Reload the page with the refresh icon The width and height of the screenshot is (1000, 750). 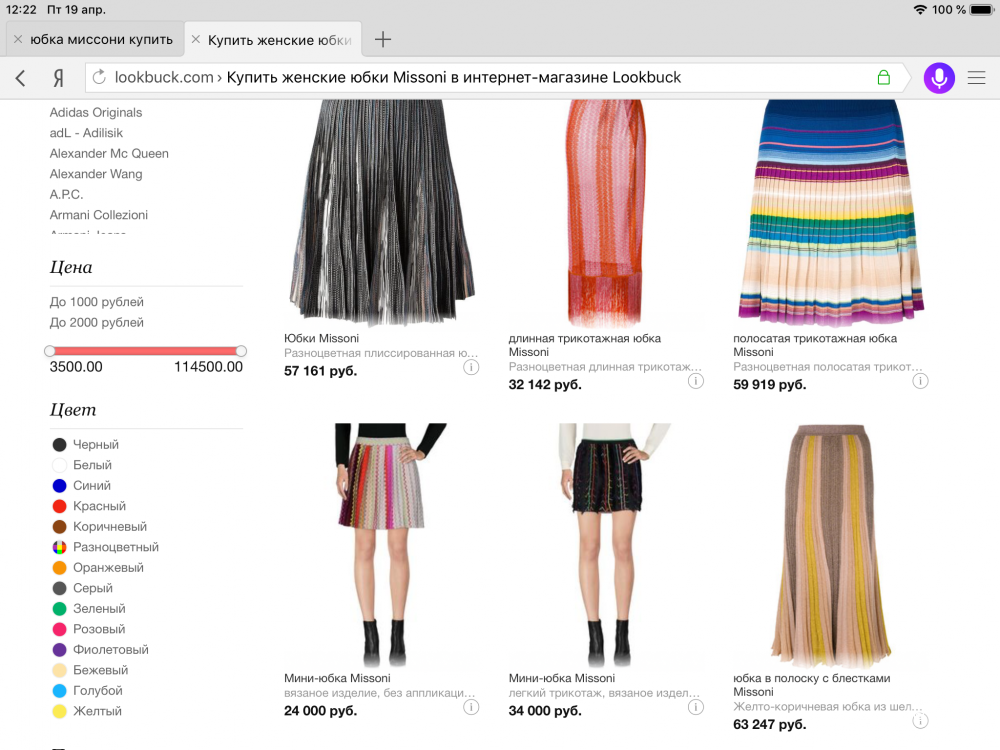coord(99,78)
